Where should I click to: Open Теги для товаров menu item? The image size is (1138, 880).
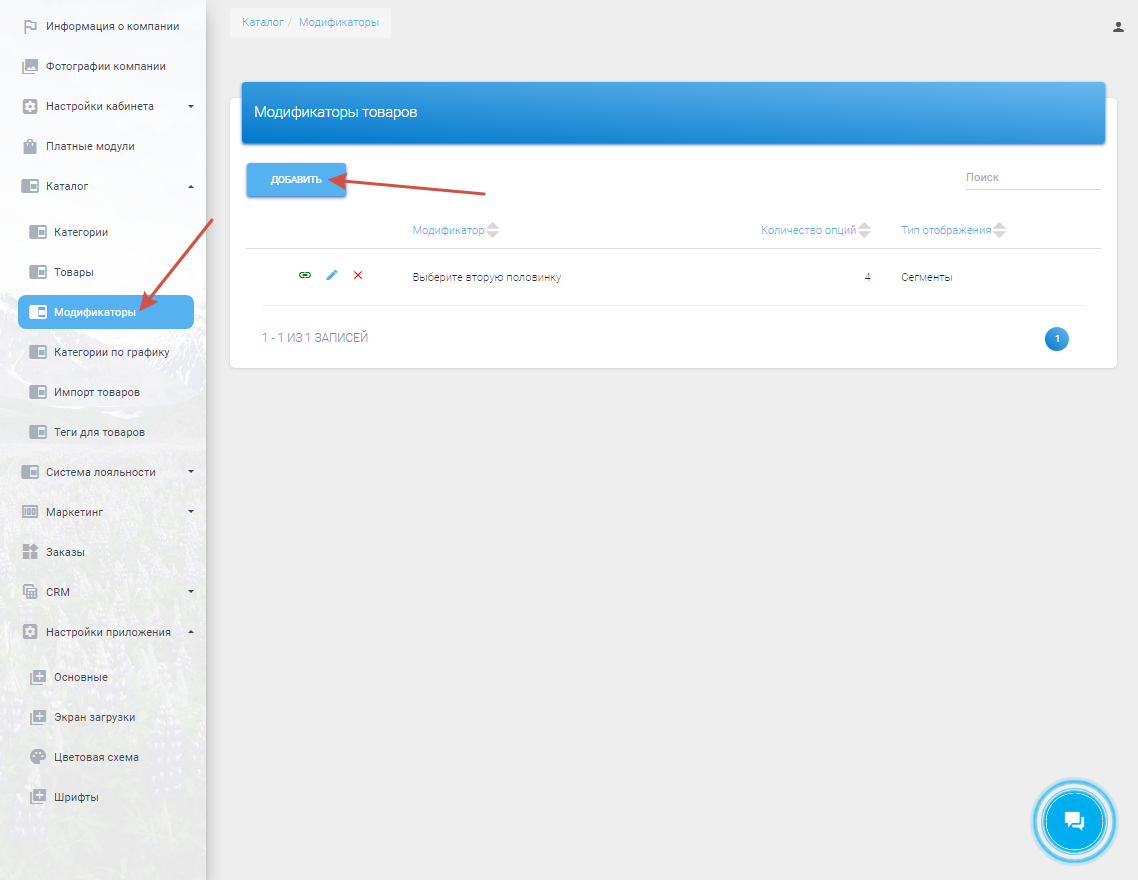point(99,432)
